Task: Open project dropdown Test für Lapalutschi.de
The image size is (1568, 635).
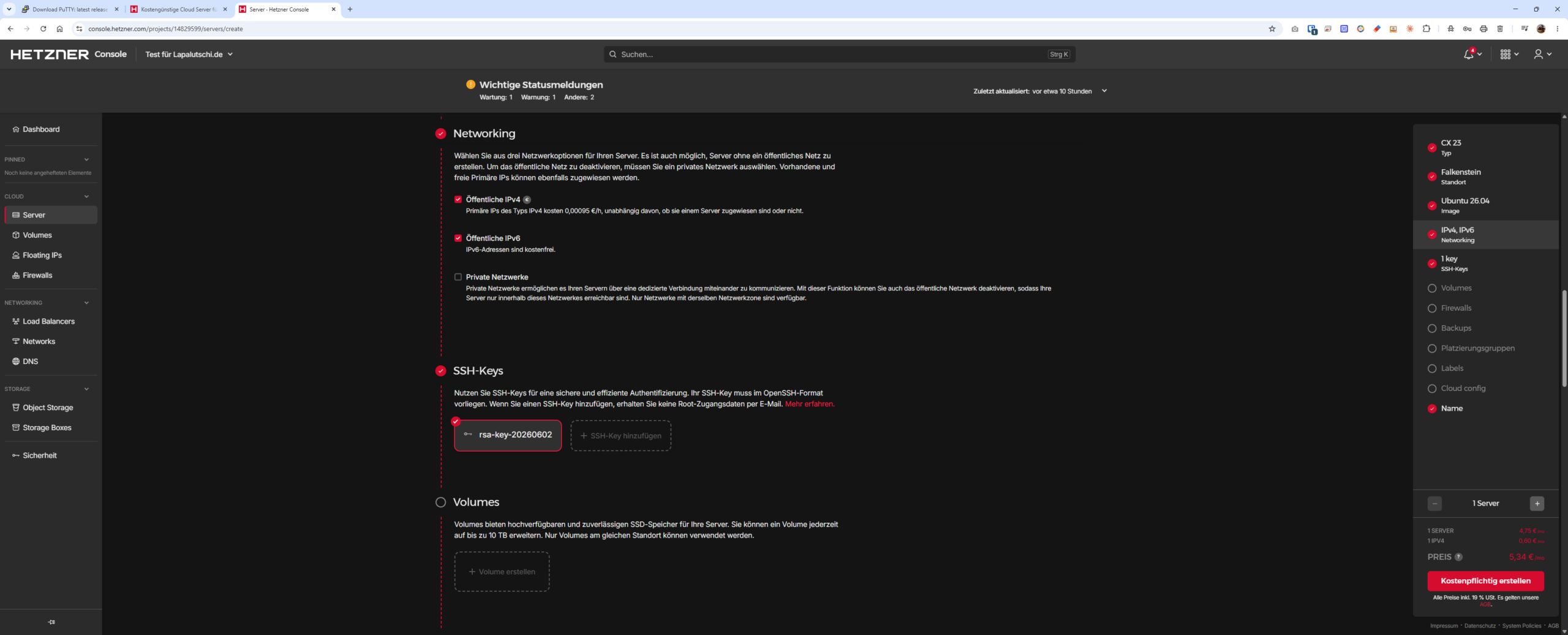Action: [189, 55]
